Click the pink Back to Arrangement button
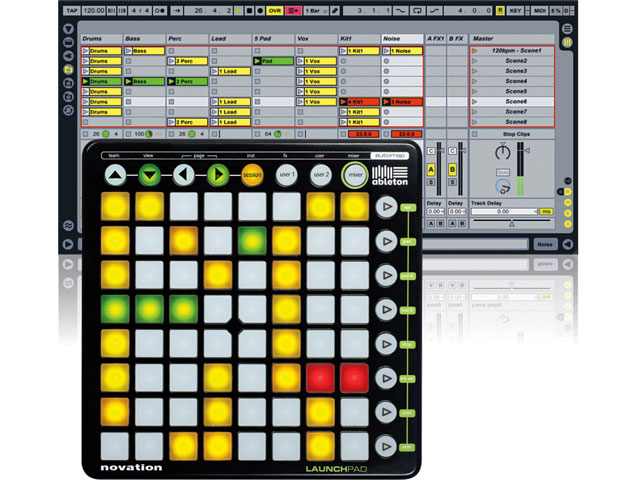 coord(293,11)
